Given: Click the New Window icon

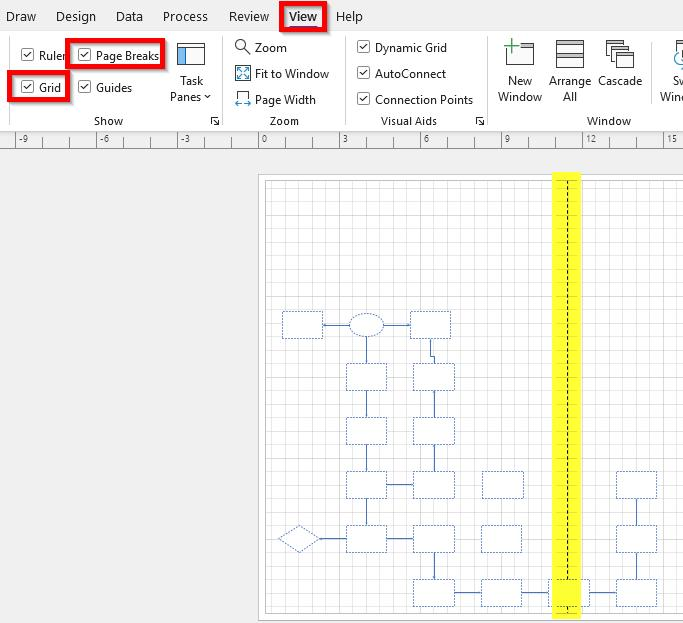Looking at the screenshot, I should point(519,52).
